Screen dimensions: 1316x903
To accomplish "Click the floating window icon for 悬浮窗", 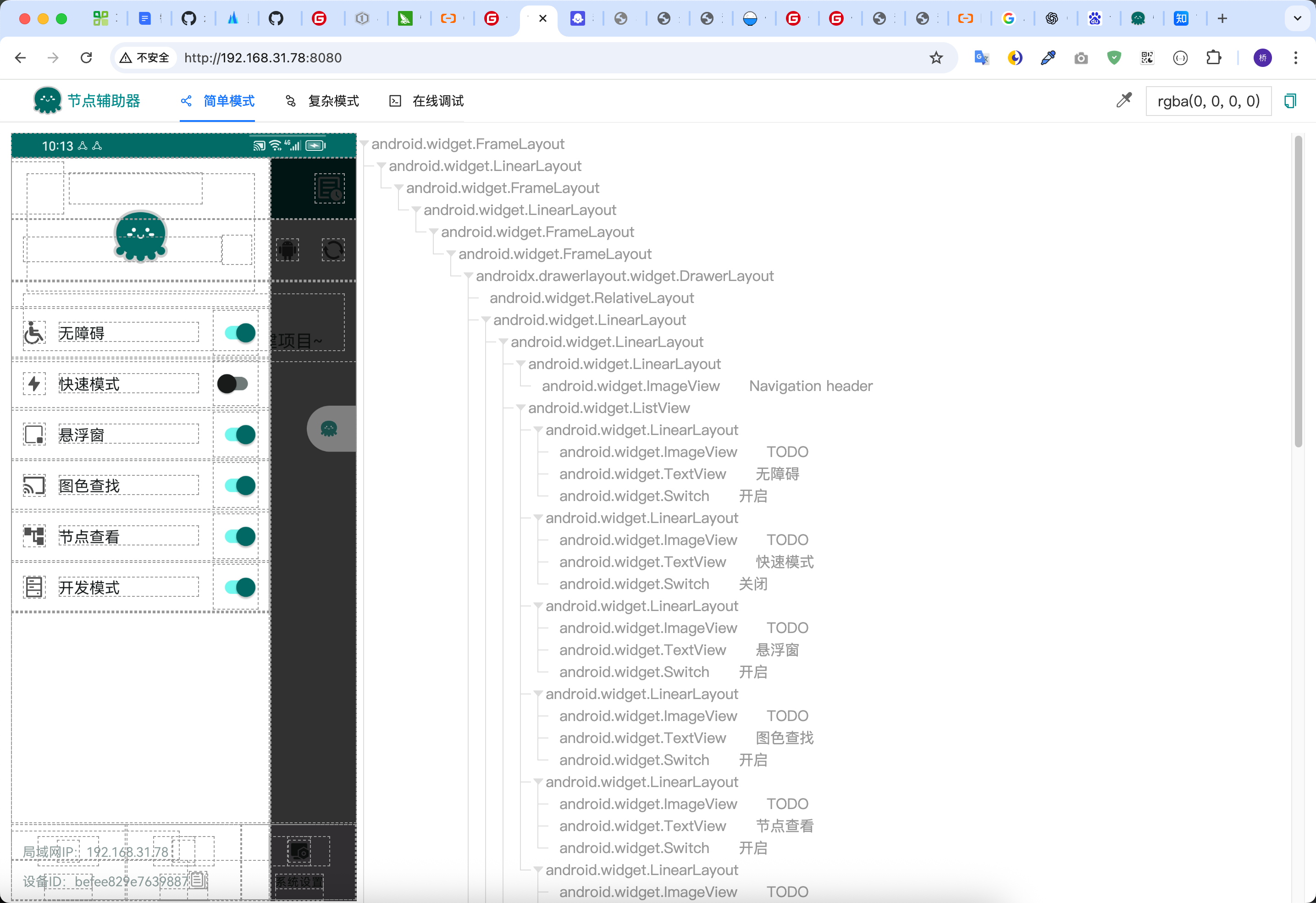I will 34,435.
